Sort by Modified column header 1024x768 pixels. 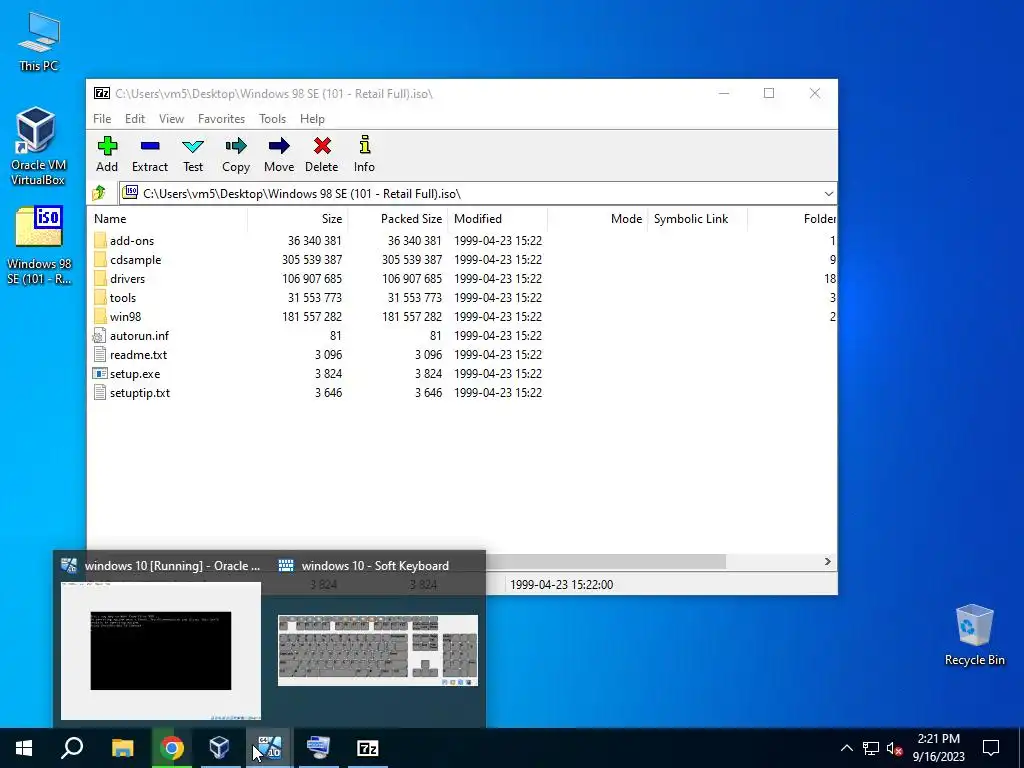pyautogui.click(x=498, y=219)
